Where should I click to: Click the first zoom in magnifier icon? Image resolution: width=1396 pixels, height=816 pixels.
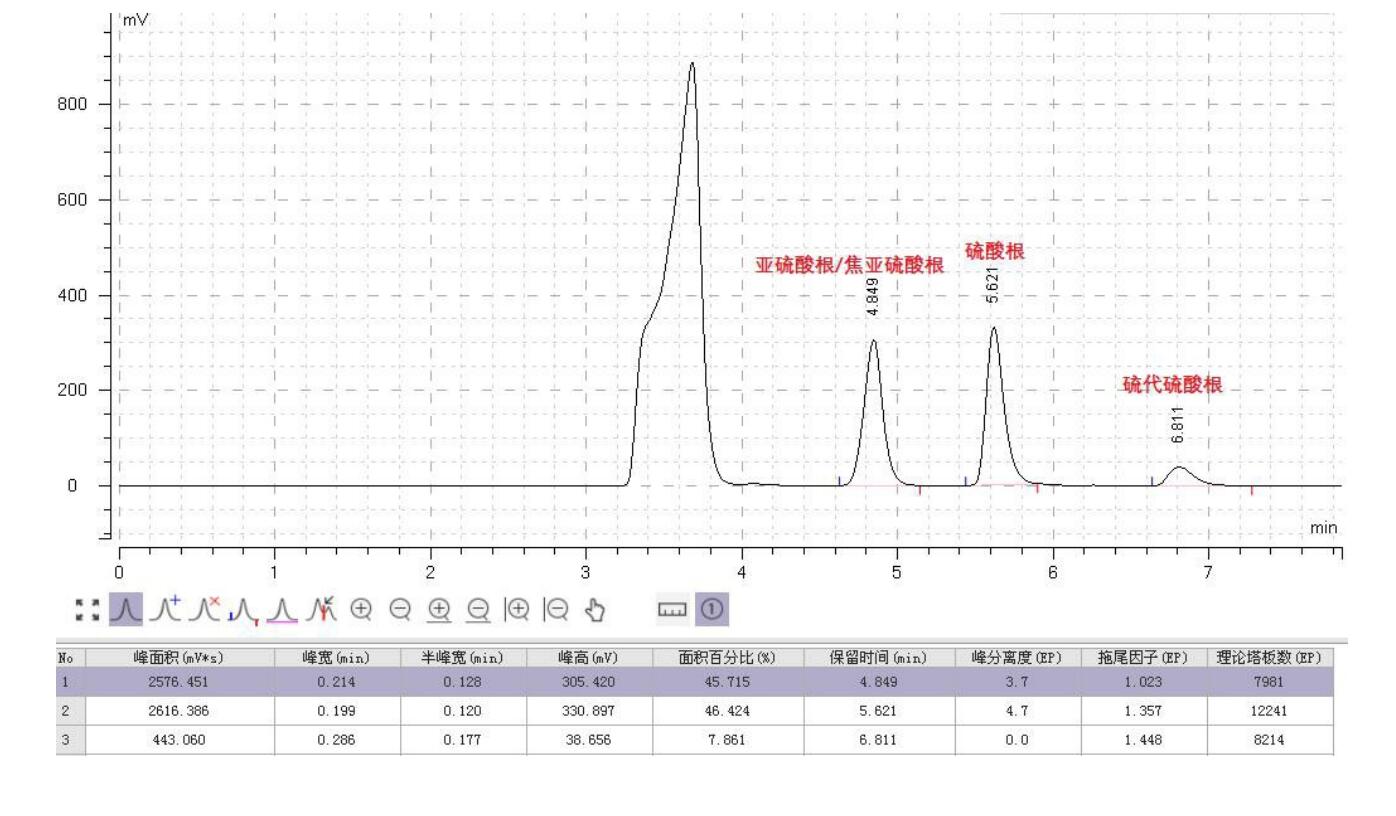[x=362, y=607]
